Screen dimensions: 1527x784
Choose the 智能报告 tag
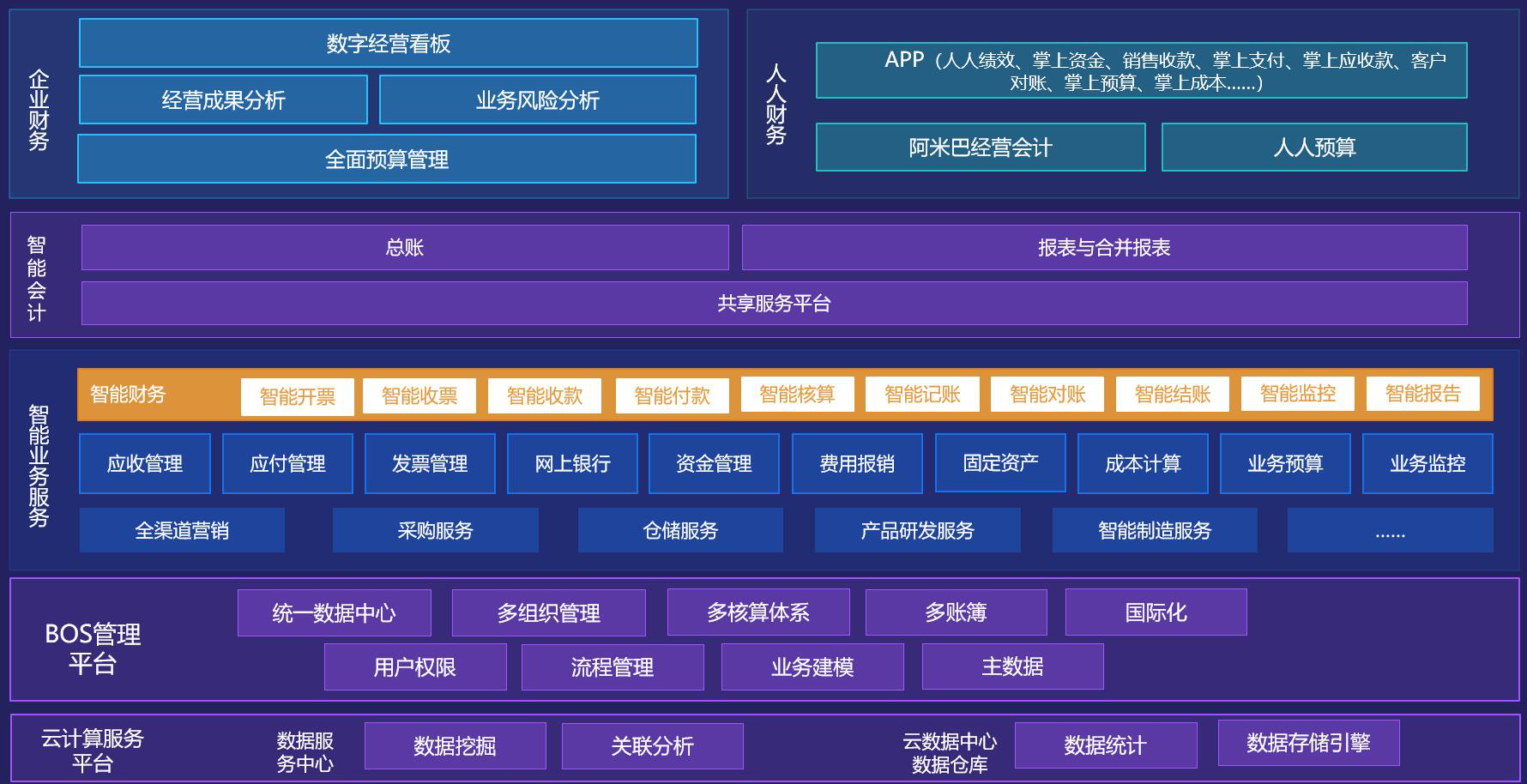point(1422,394)
